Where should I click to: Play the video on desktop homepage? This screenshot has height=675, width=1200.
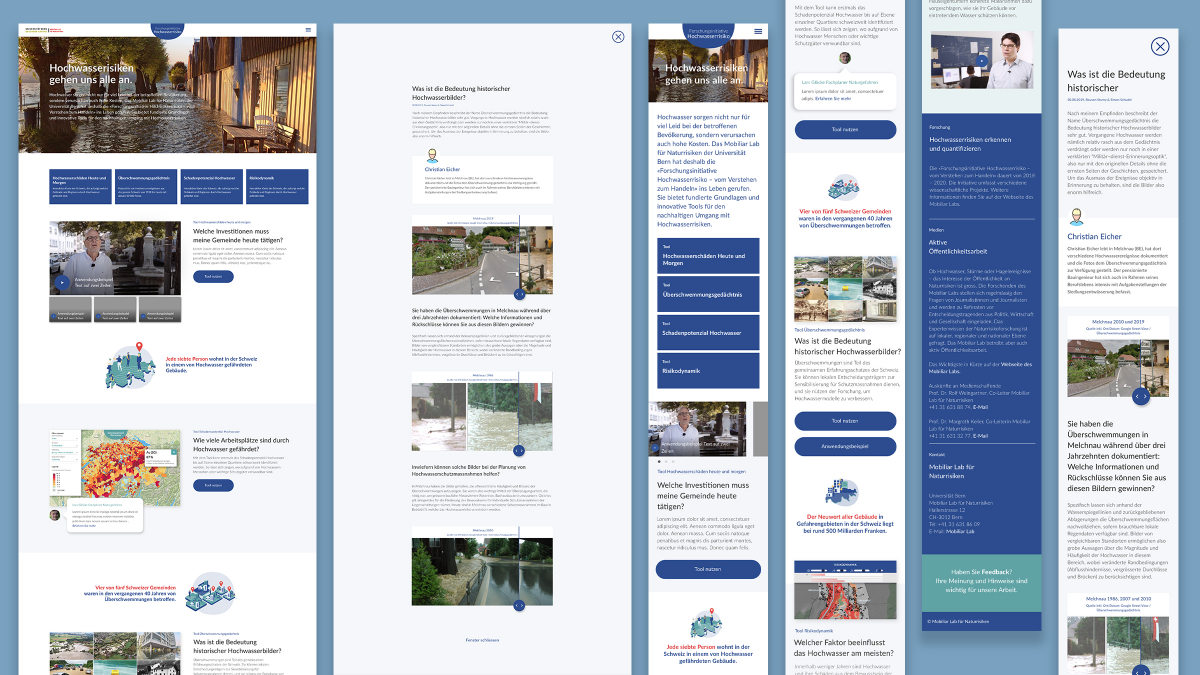63,282
